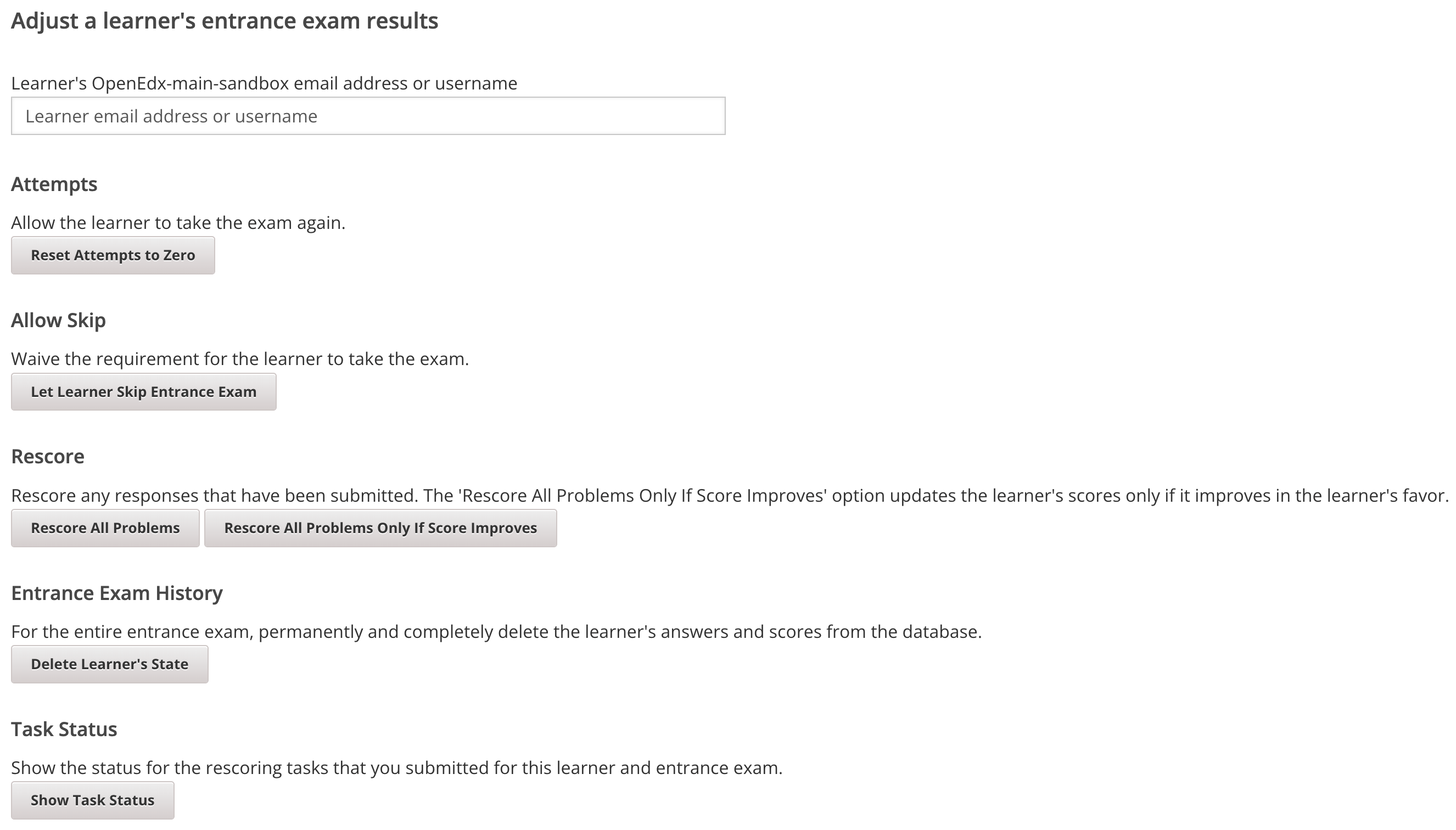Click the Reset Attempts to Zero button

[113, 255]
